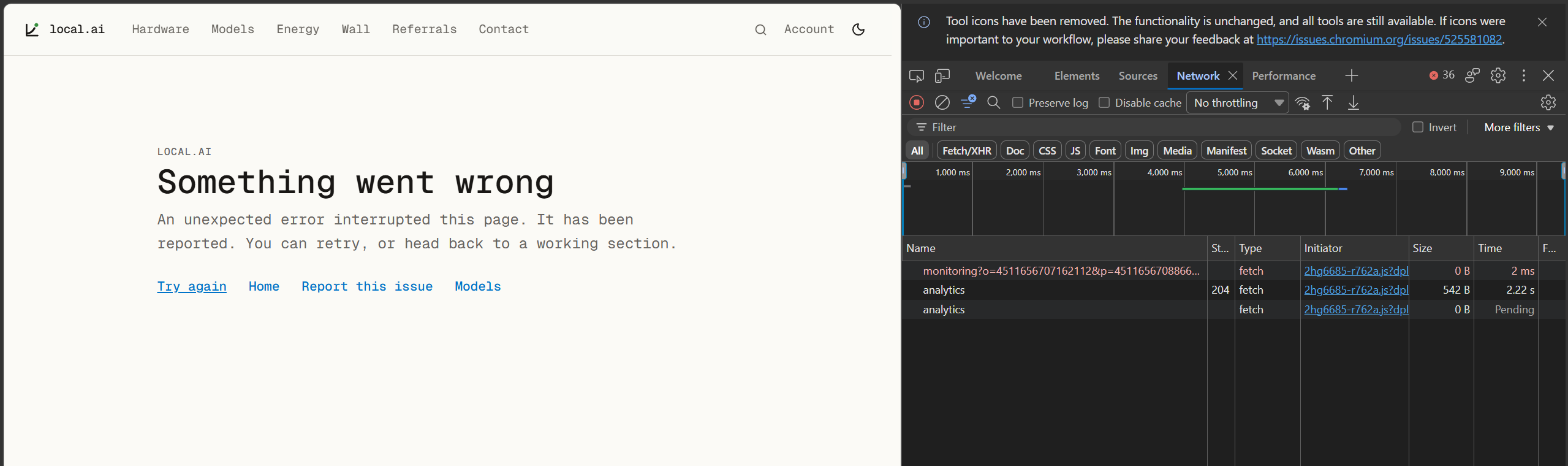Filter requests by Font

click(1105, 151)
